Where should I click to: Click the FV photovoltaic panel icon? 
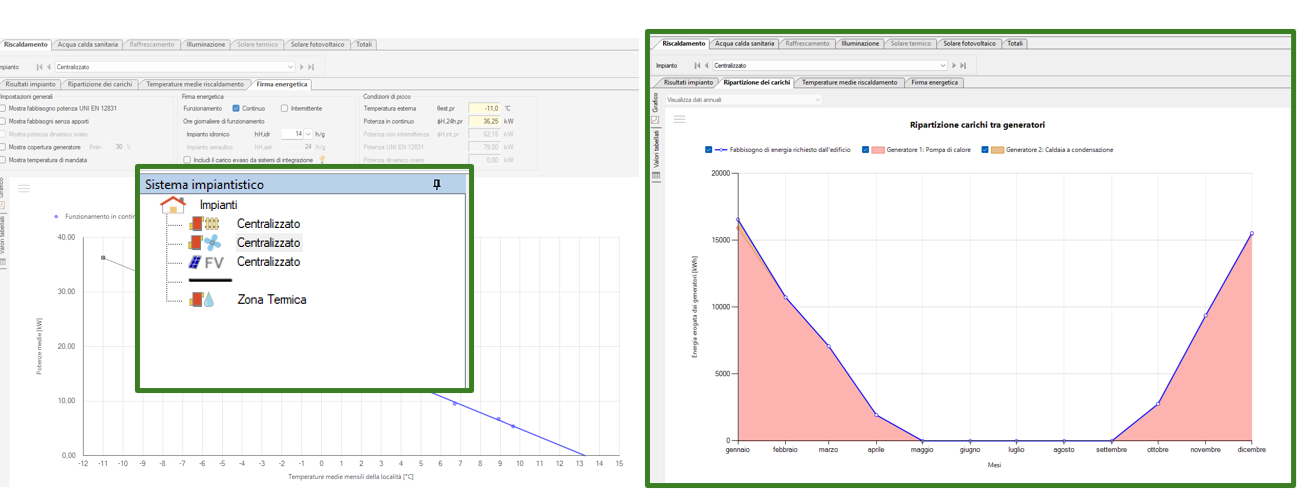(x=206, y=262)
